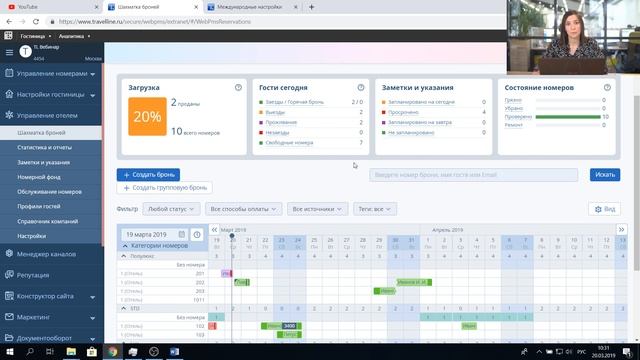
Task: Open Запланировано на сегодня notes
Action: pos(421,102)
